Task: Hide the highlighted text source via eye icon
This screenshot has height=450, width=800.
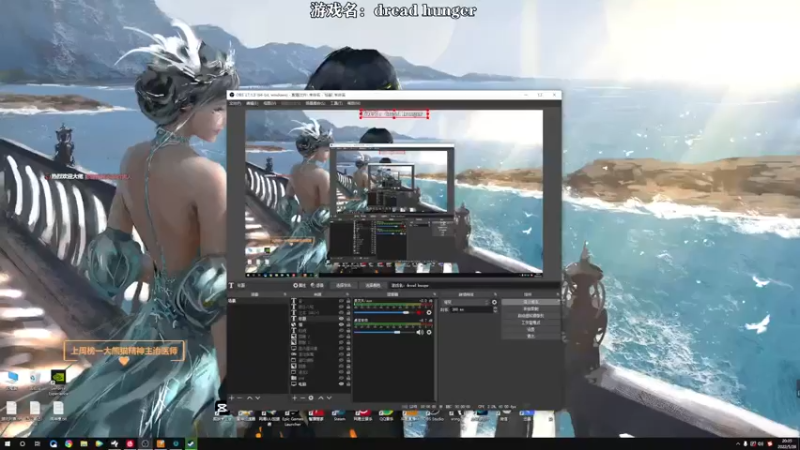Action: [x=341, y=319]
